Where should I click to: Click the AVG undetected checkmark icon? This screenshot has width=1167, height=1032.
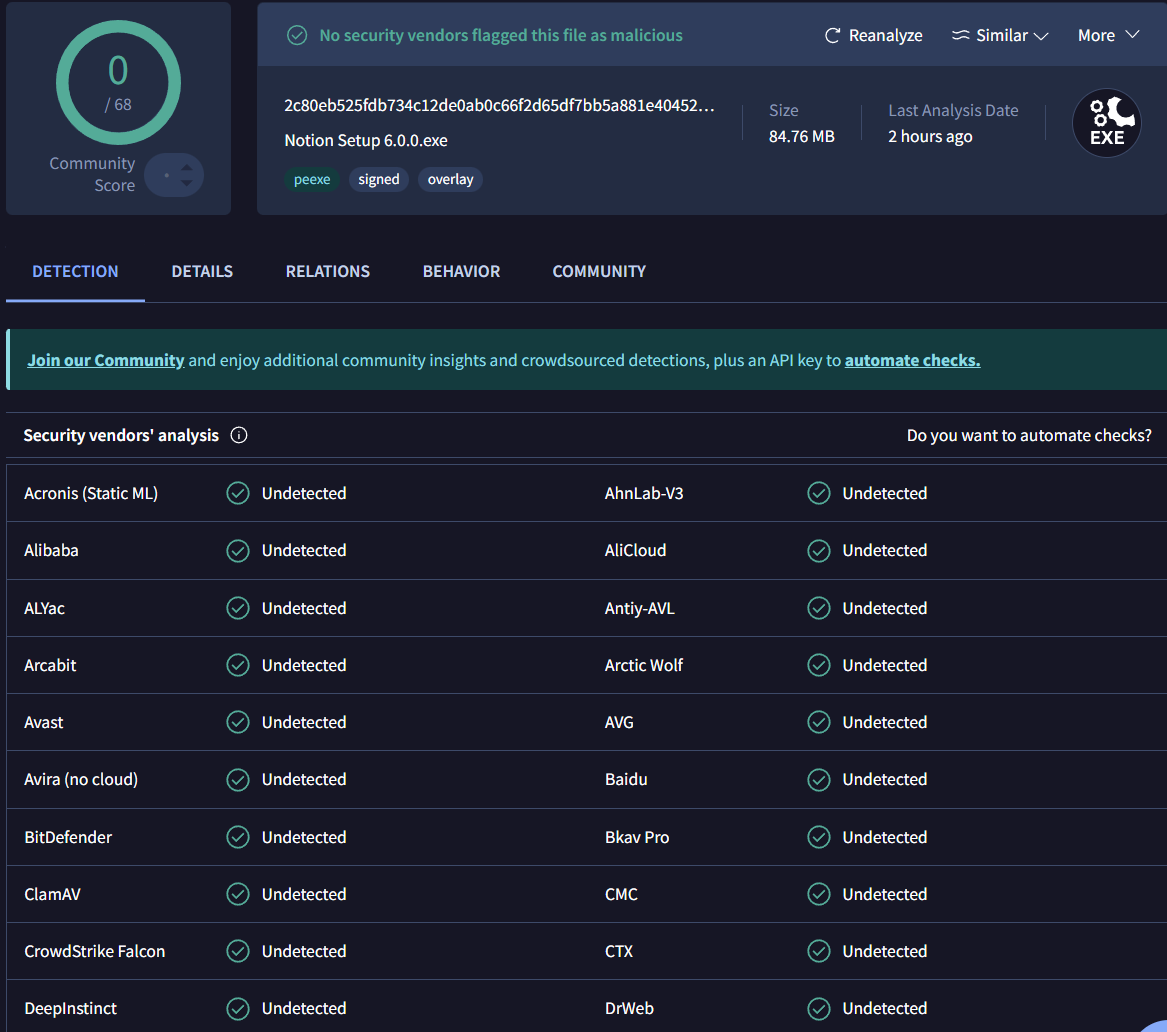[x=819, y=722]
